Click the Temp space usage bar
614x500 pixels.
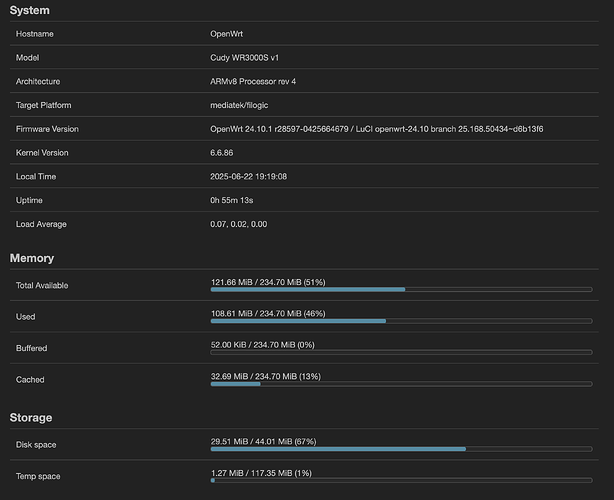(400, 480)
